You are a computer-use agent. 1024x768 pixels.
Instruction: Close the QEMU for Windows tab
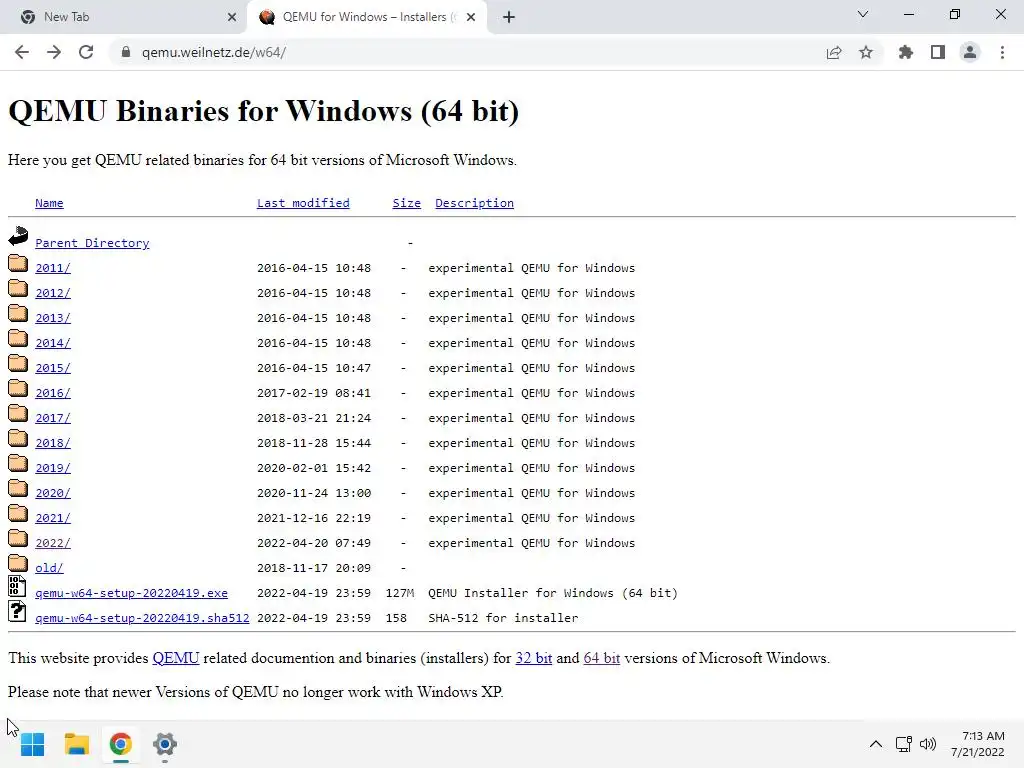(x=471, y=17)
